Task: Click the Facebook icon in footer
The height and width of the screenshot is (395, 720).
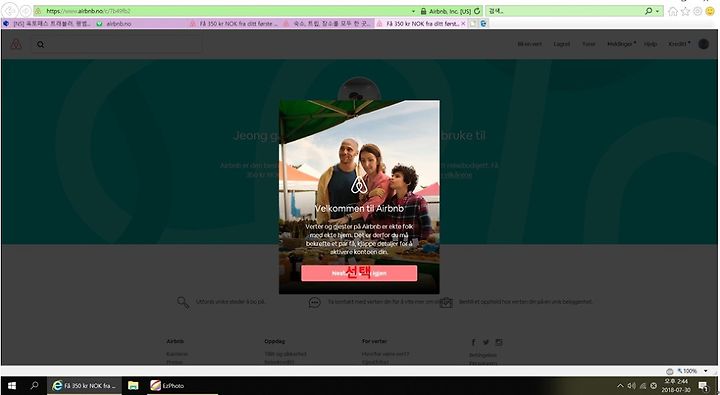Action: (473, 342)
